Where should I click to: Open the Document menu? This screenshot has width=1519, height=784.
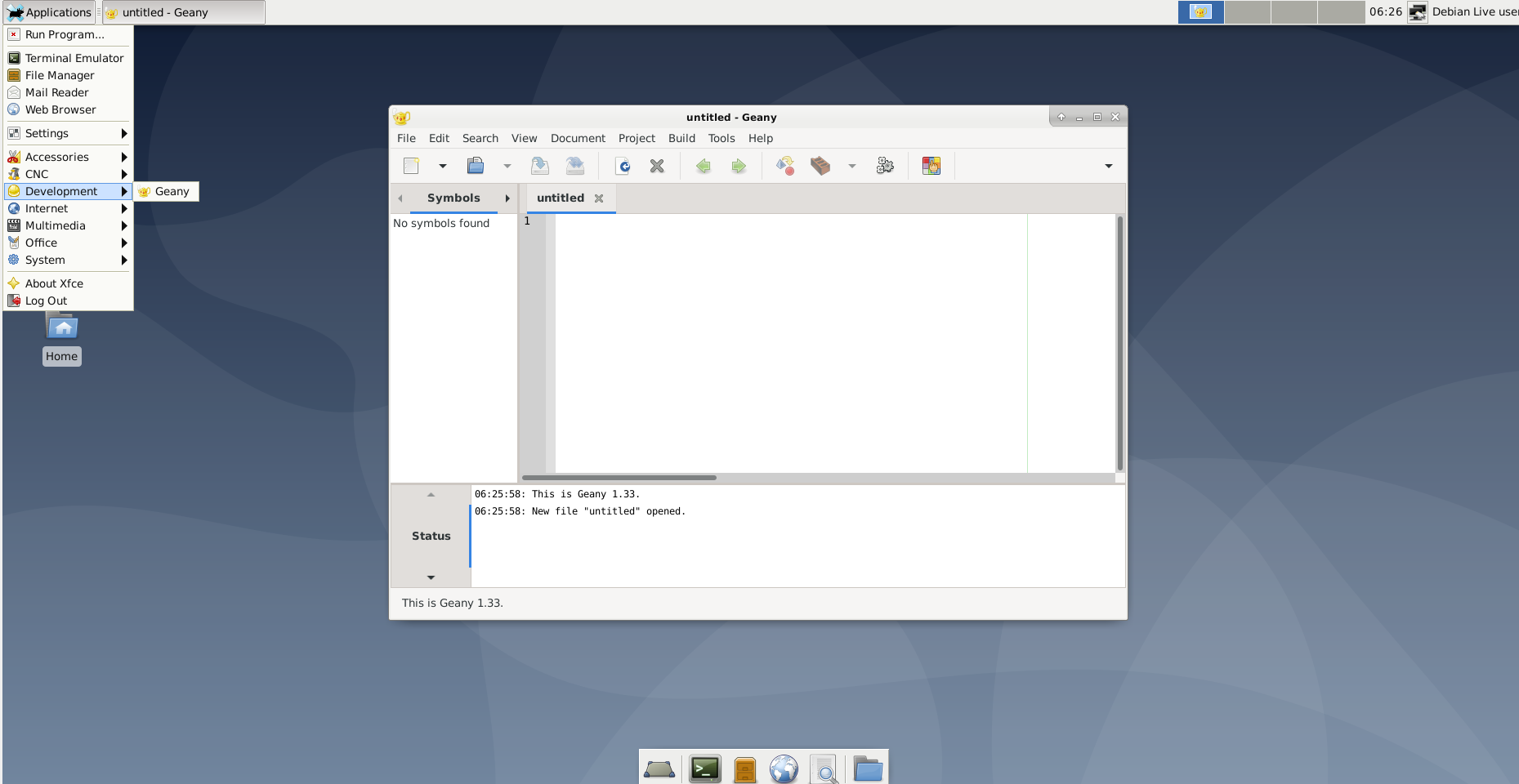[579, 138]
